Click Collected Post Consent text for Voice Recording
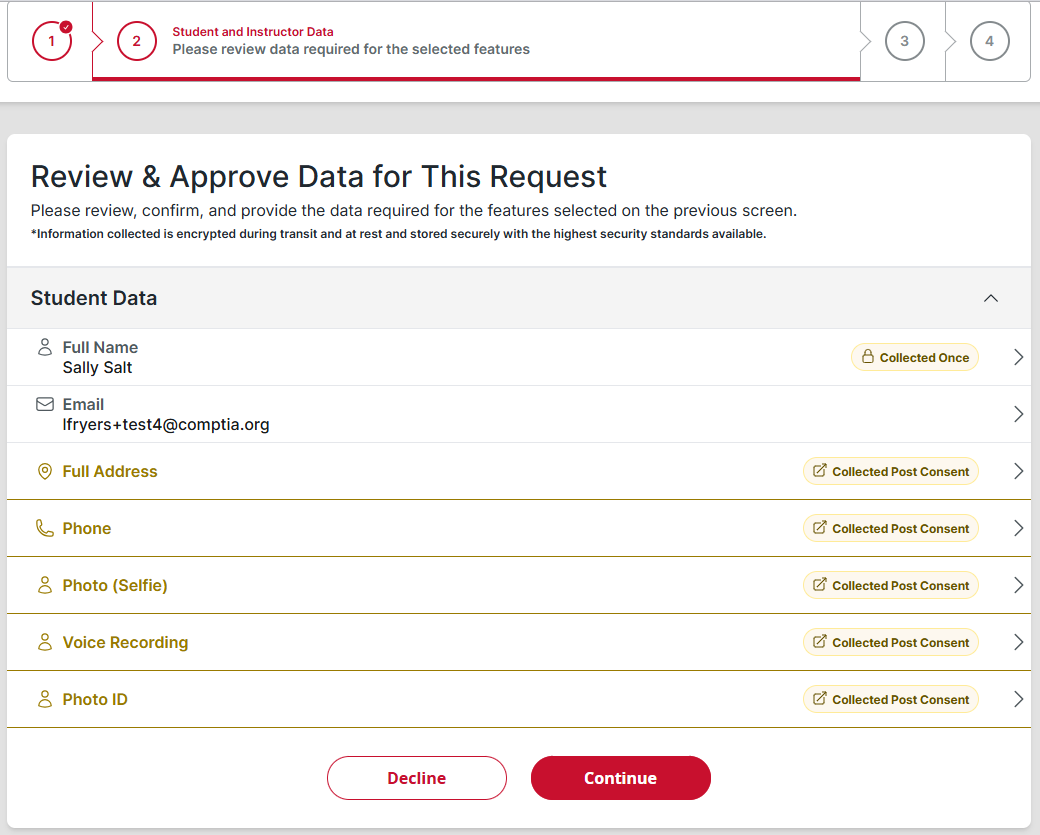 point(901,643)
